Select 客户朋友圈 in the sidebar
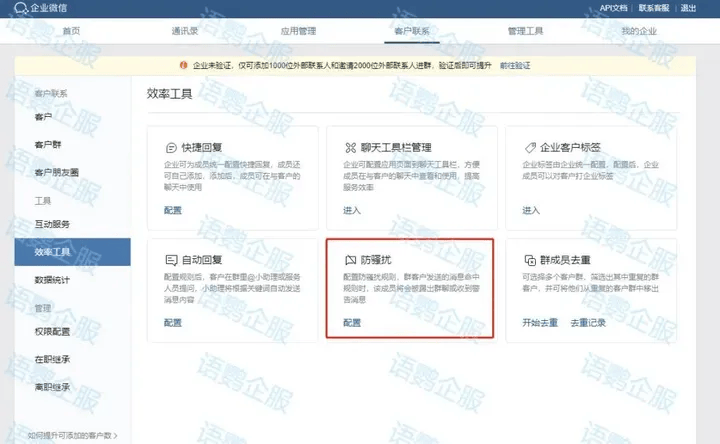This screenshot has width=720, height=444. pyautogui.click(x=56, y=172)
